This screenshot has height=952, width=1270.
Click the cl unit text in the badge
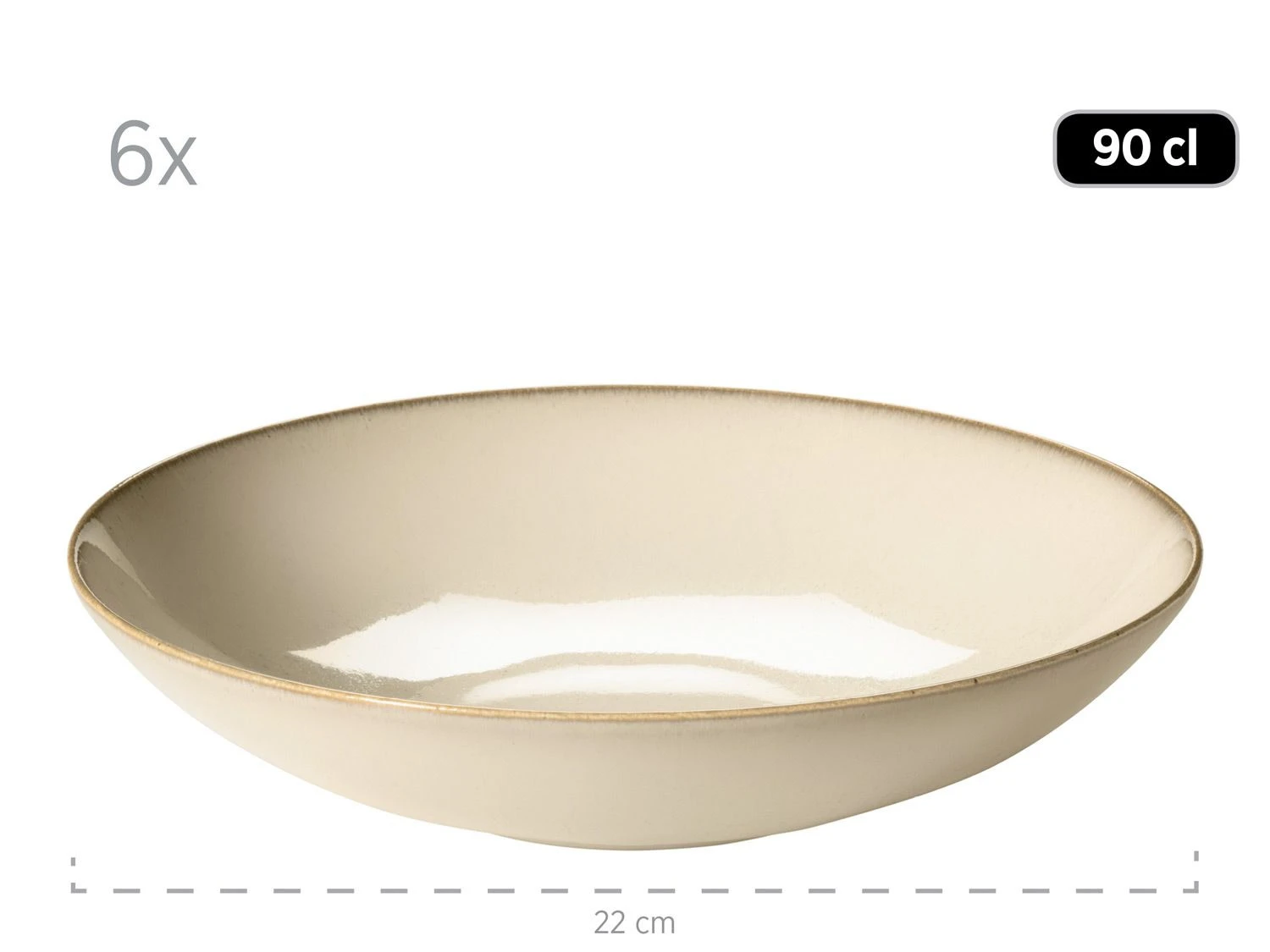(1180, 149)
